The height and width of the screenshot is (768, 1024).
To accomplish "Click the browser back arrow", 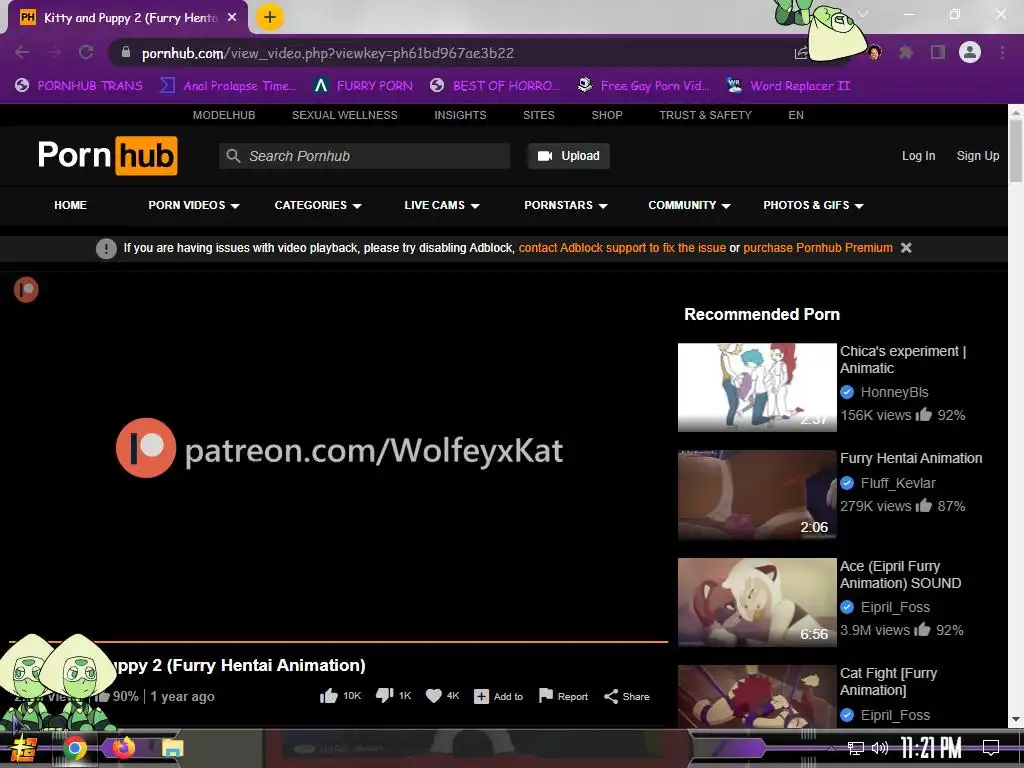I will click(22, 52).
